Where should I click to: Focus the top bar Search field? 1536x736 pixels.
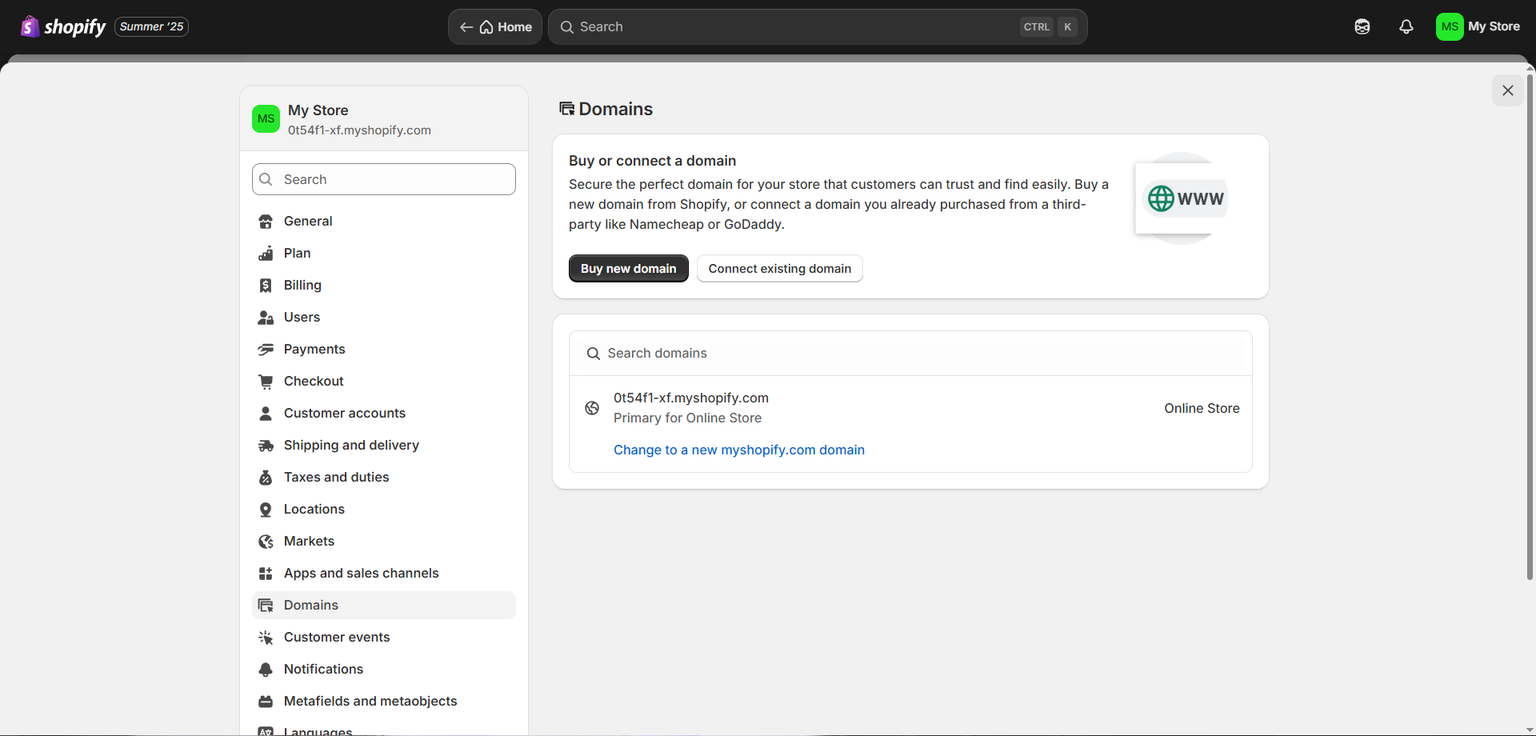tap(817, 27)
